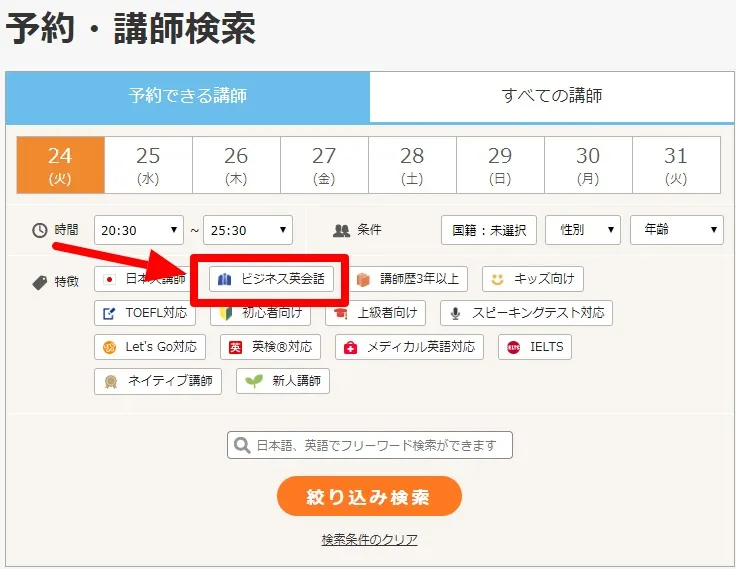The width and height of the screenshot is (736, 569).
Task: Expand the 性別 gender dropdown
Action: click(582, 230)
